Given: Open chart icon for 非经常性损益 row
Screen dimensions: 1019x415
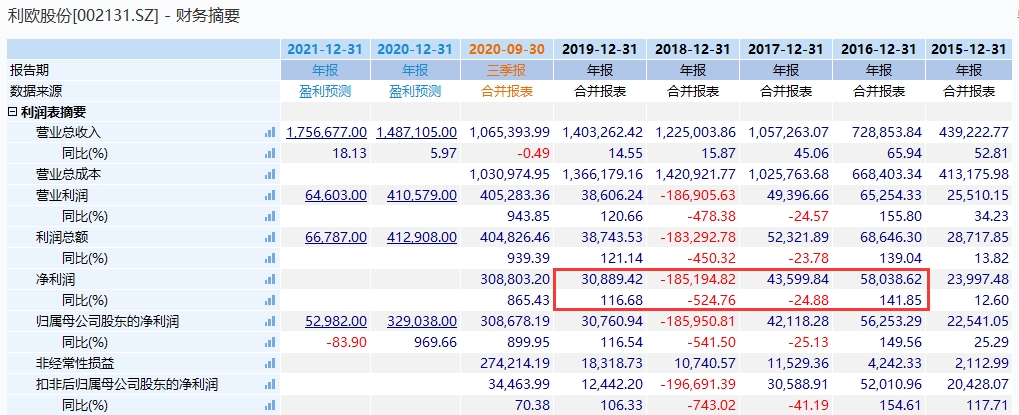Looking at the screenshot, I should click(270, 364).
